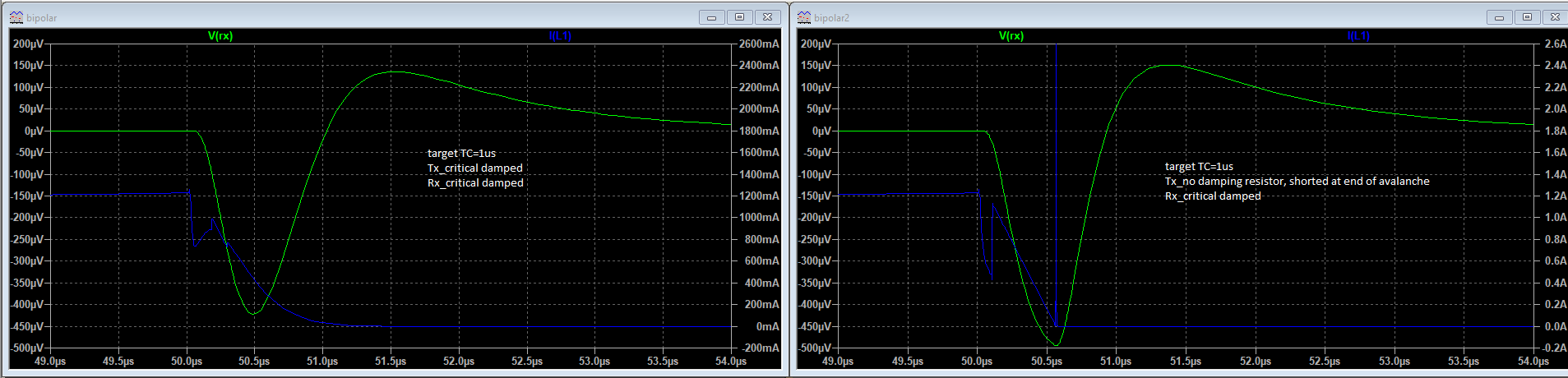Click I(L1) trace label in bipolar window
The width and height of the screenshot is (1568, 378).
tap(560, 36)
